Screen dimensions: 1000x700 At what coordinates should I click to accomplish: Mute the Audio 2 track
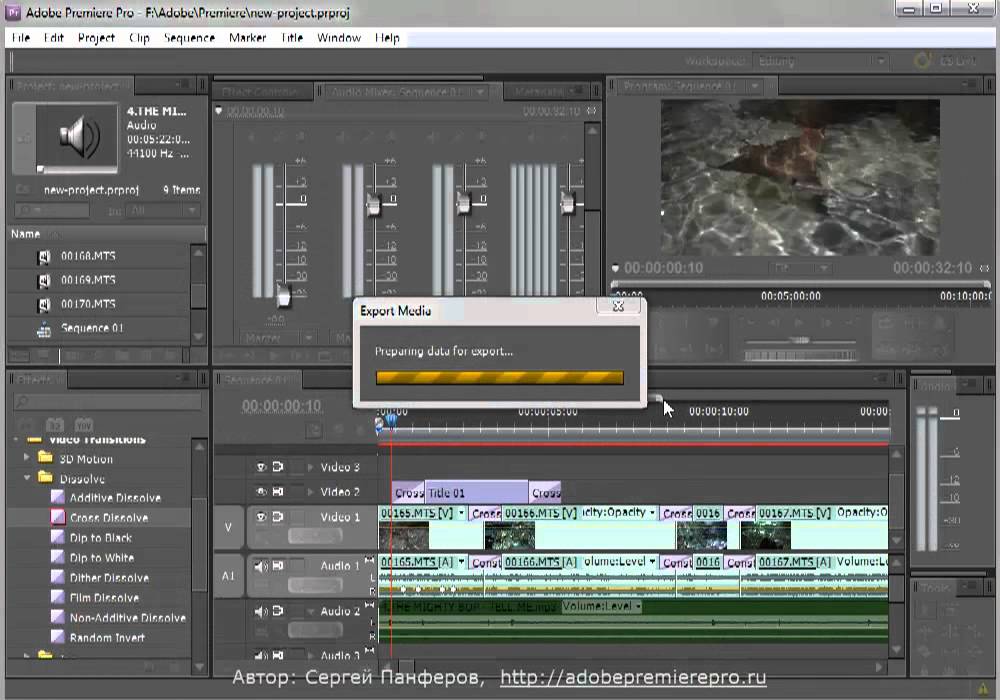[x=261, y=611]
